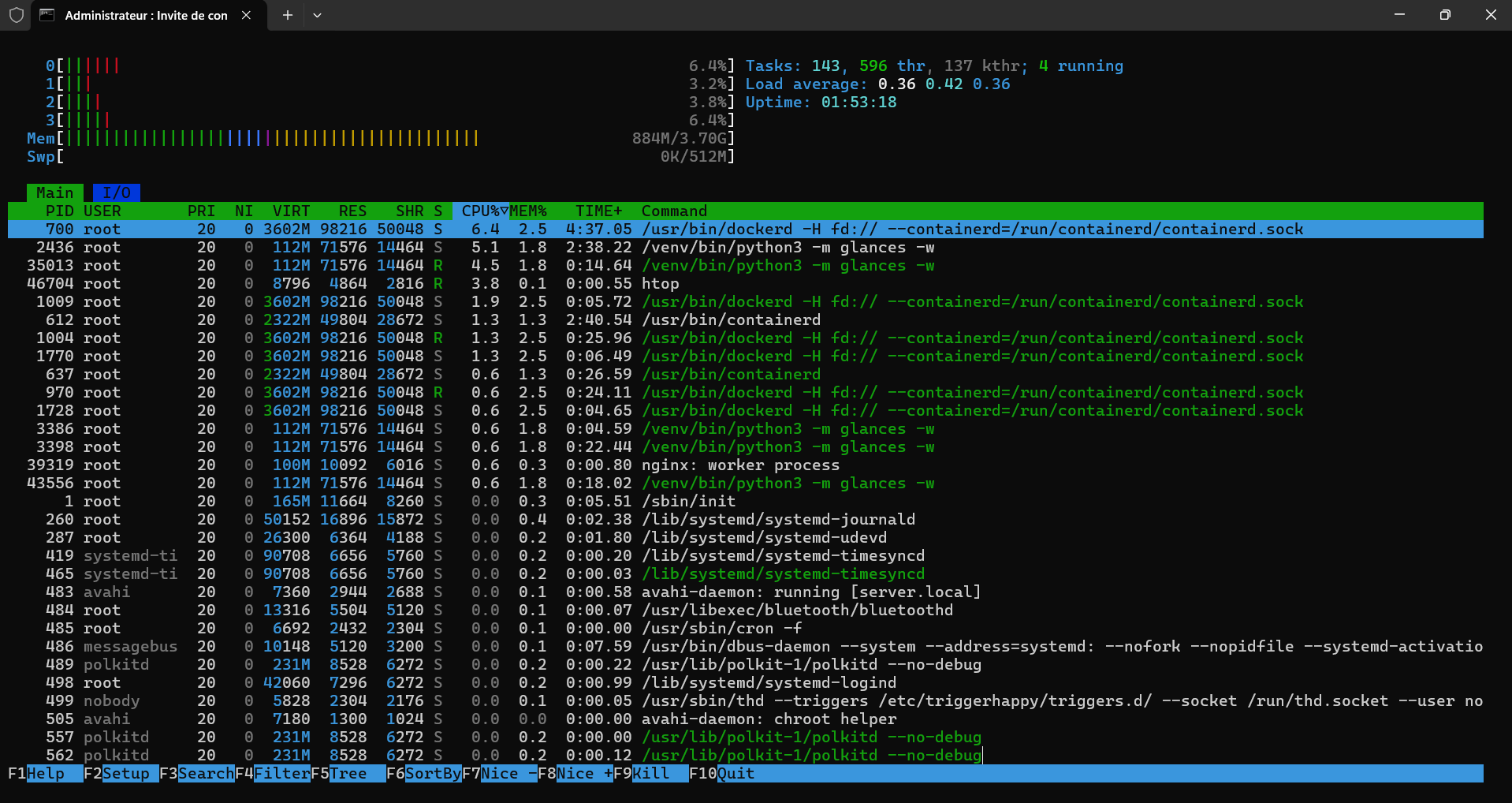Select avahi-daemon: chroot helper row
1512x803 pixels.
click(x=746, y=719)
